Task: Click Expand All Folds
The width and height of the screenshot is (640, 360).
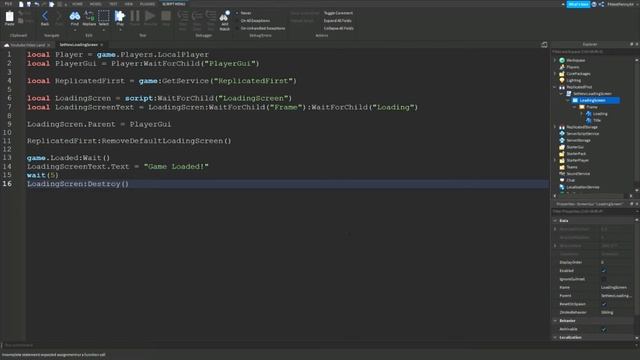Action: click(x=338, y=21)
